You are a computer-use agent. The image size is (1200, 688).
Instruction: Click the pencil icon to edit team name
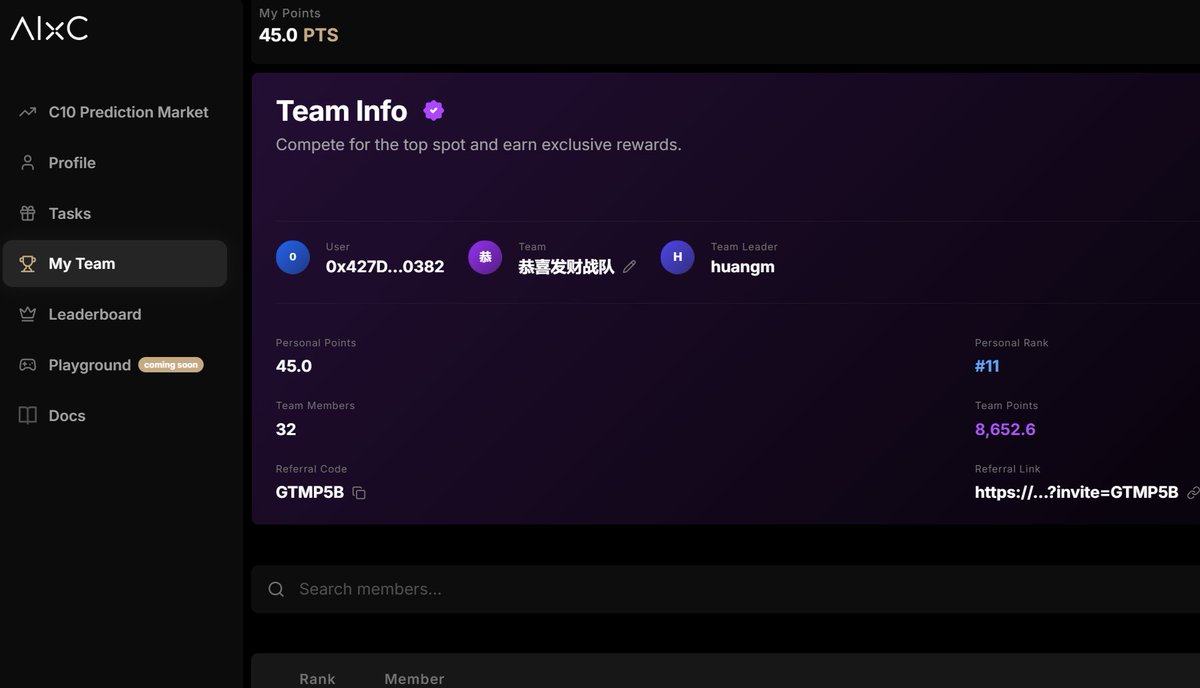[629, 267]
